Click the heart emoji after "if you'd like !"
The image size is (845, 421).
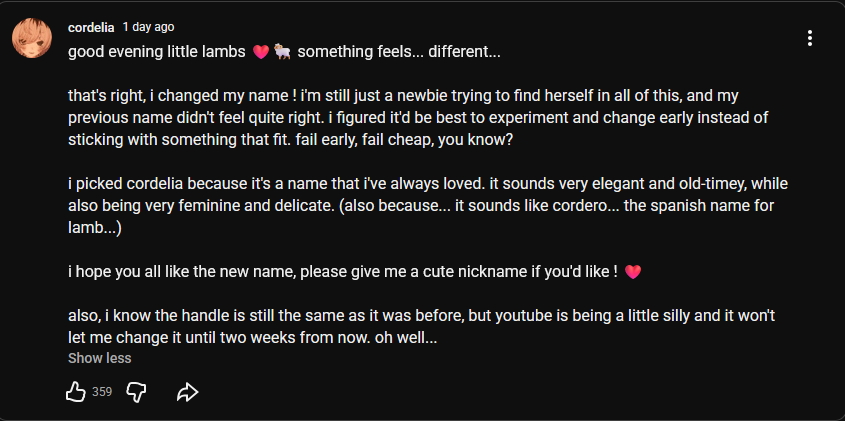632,271
